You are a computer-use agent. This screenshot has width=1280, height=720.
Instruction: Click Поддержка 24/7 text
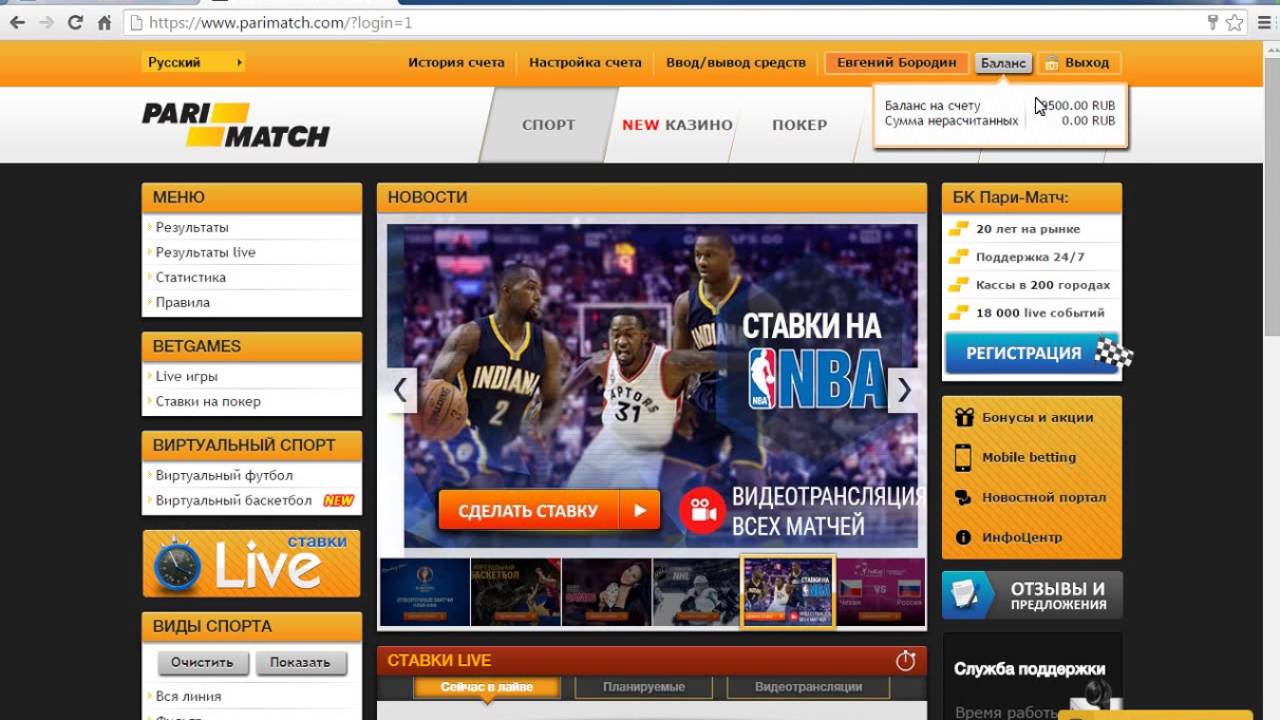pos(1030,257)
